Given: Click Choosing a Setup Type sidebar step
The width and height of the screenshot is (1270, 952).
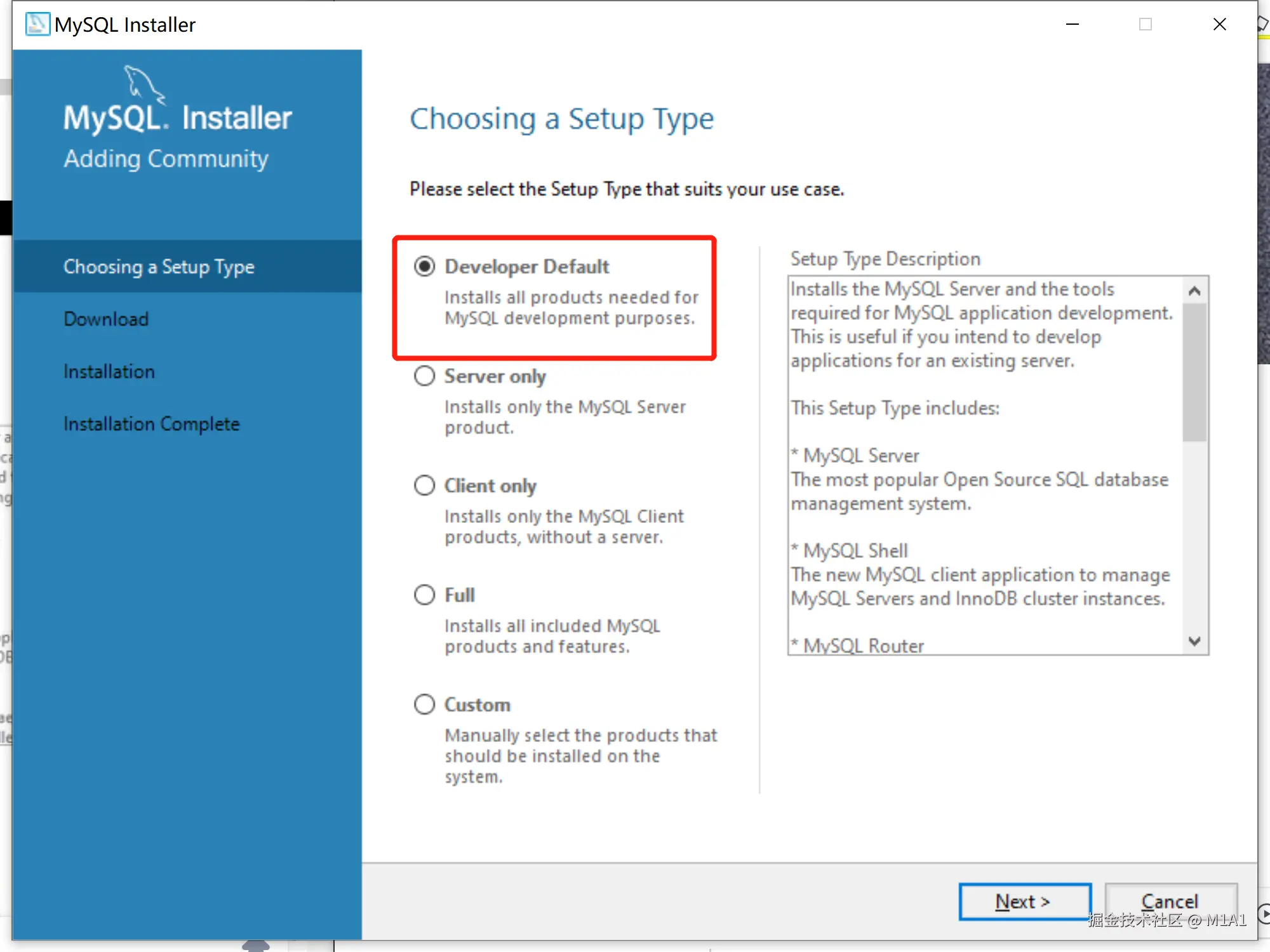Looking at the screenshot, I should pyautogui.click(x=159, y=267).
